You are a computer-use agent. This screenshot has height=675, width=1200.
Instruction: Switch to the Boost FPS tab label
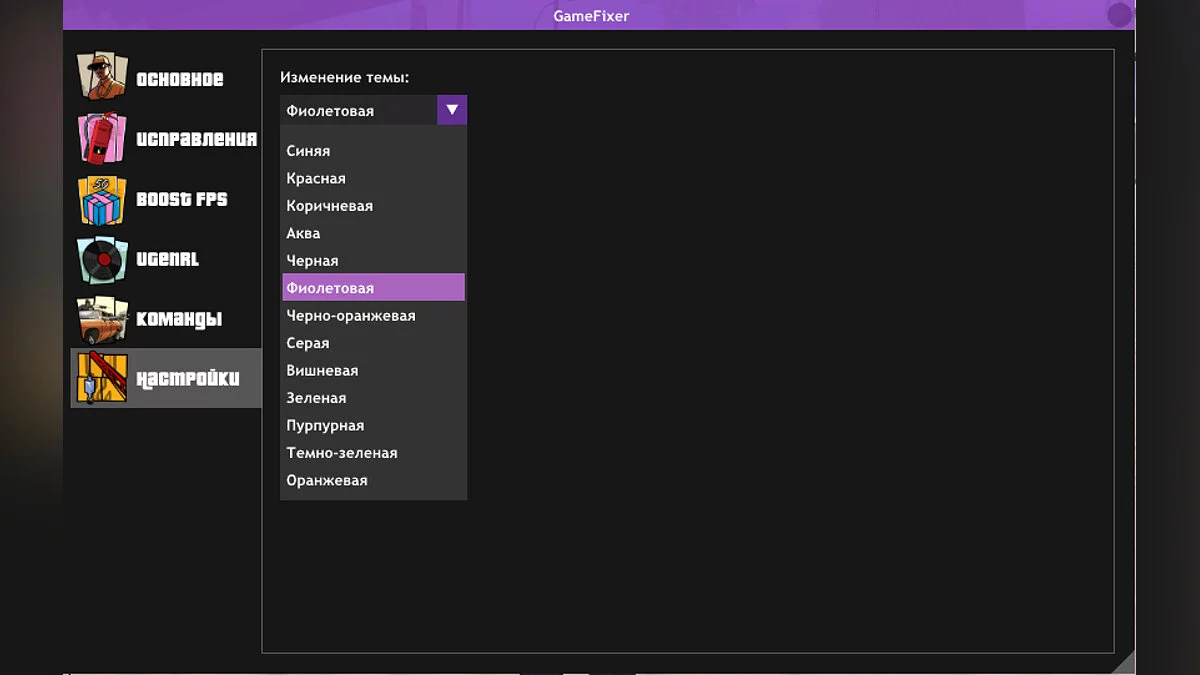181,199
